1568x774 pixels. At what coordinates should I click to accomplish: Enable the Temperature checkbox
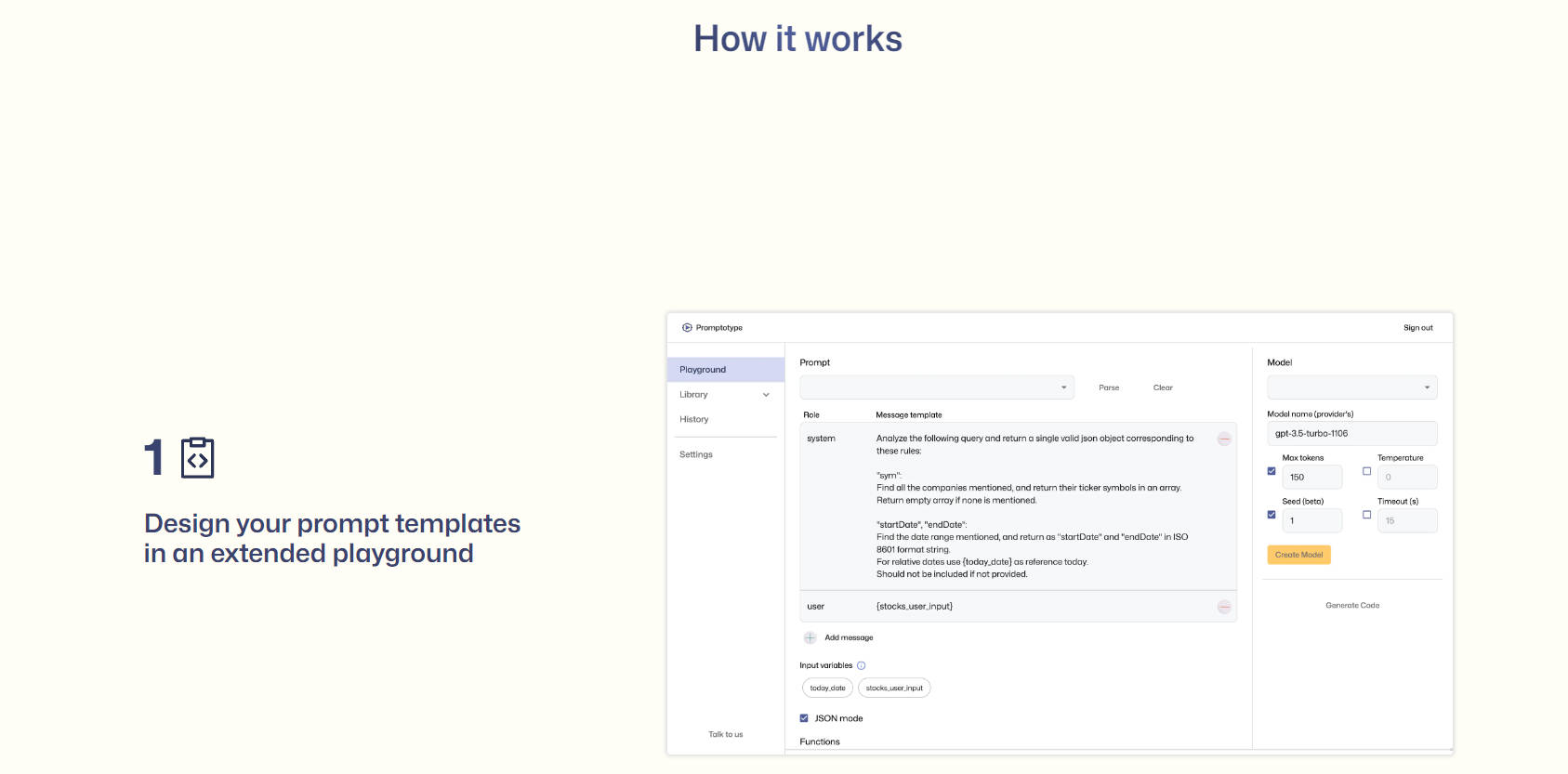(1366, 471)
